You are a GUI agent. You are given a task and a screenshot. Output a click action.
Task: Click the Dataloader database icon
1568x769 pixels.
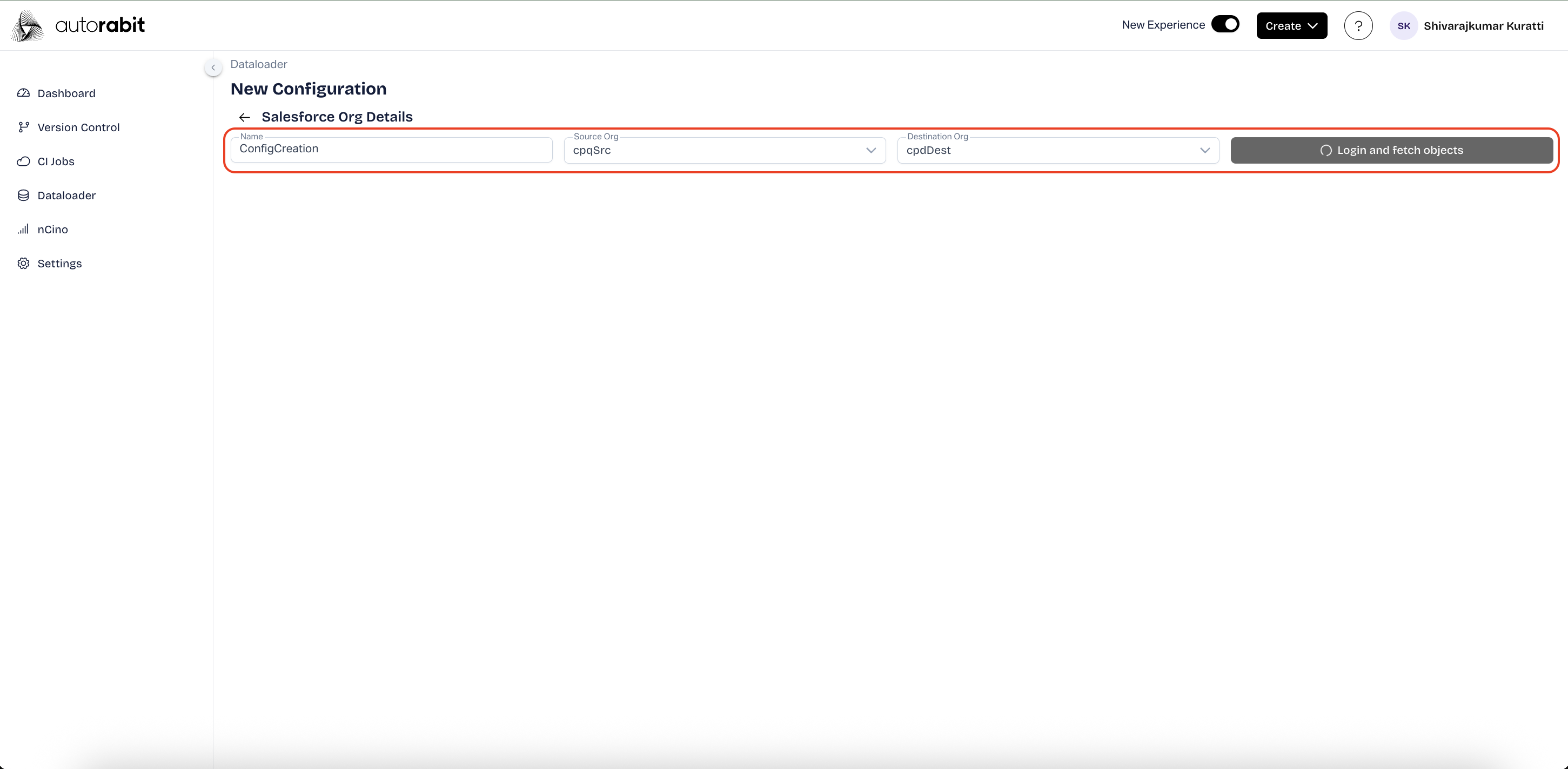click(x=23, y=195)
